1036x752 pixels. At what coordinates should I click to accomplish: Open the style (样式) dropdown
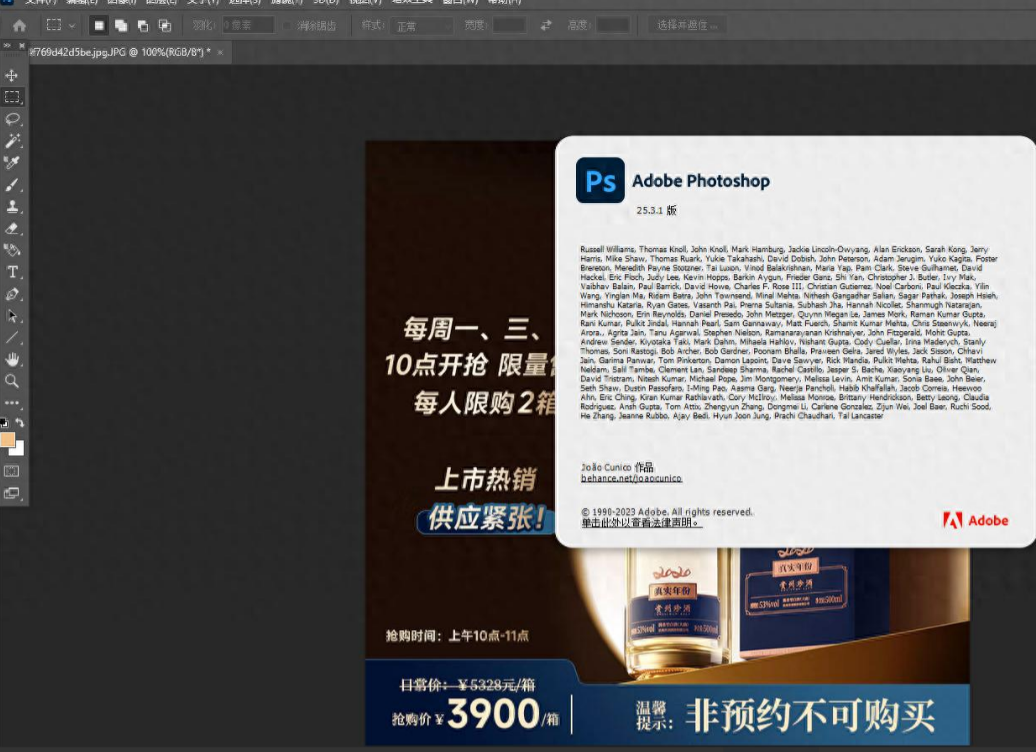tap(421, 26)
